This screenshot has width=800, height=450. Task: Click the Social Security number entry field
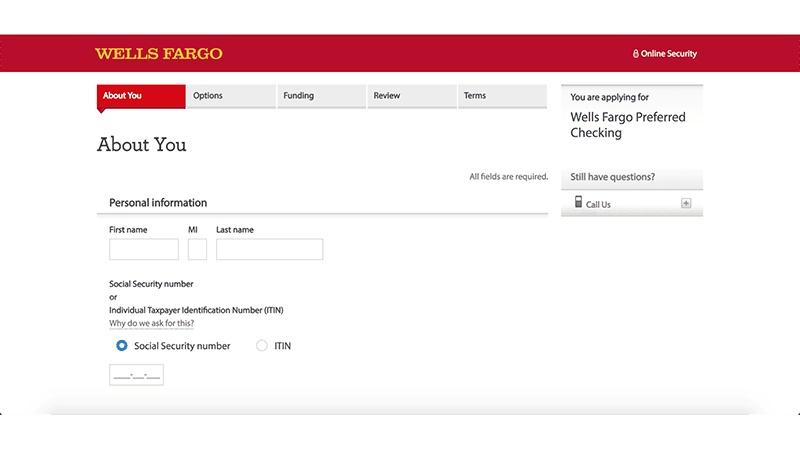[x=136, y=375]
